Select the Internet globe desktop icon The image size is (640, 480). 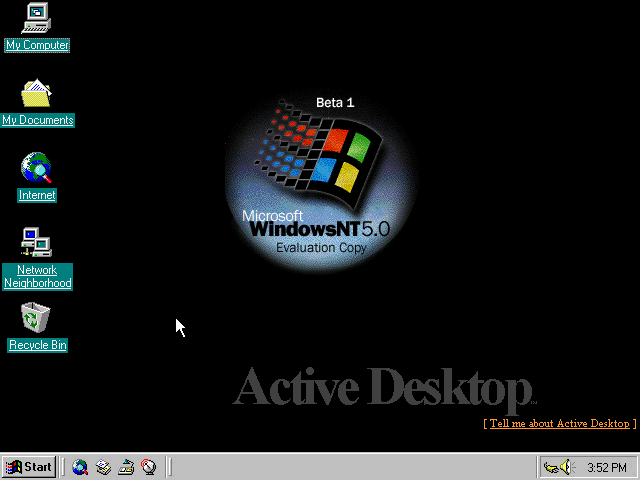click(x=36, y=167)
